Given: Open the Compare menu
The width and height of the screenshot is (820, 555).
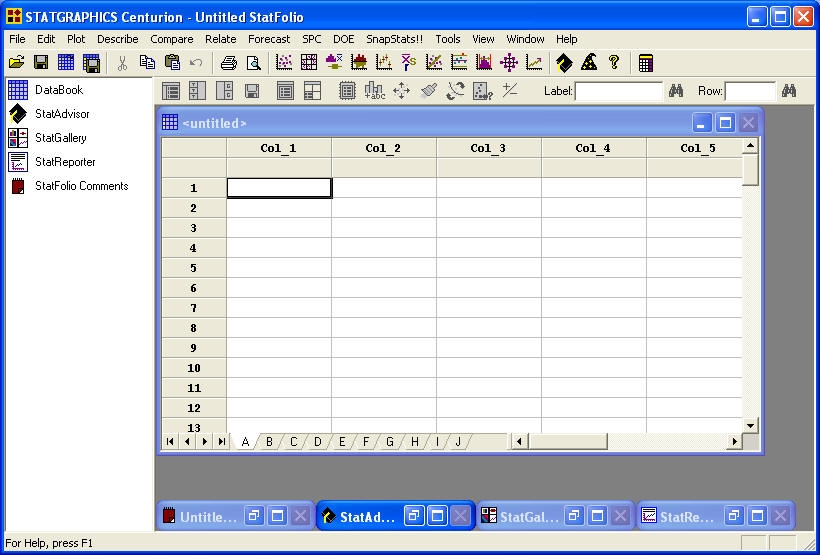Looking at the screenshot, I should click(172, 39).
